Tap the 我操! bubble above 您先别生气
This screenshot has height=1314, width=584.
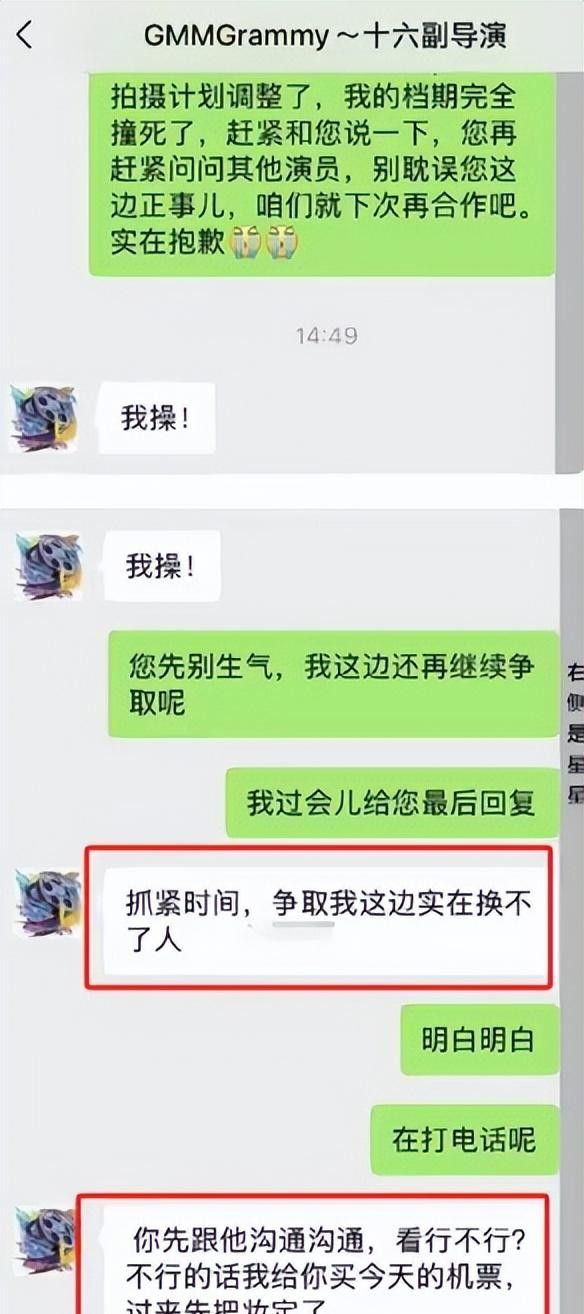click(159, 567)
